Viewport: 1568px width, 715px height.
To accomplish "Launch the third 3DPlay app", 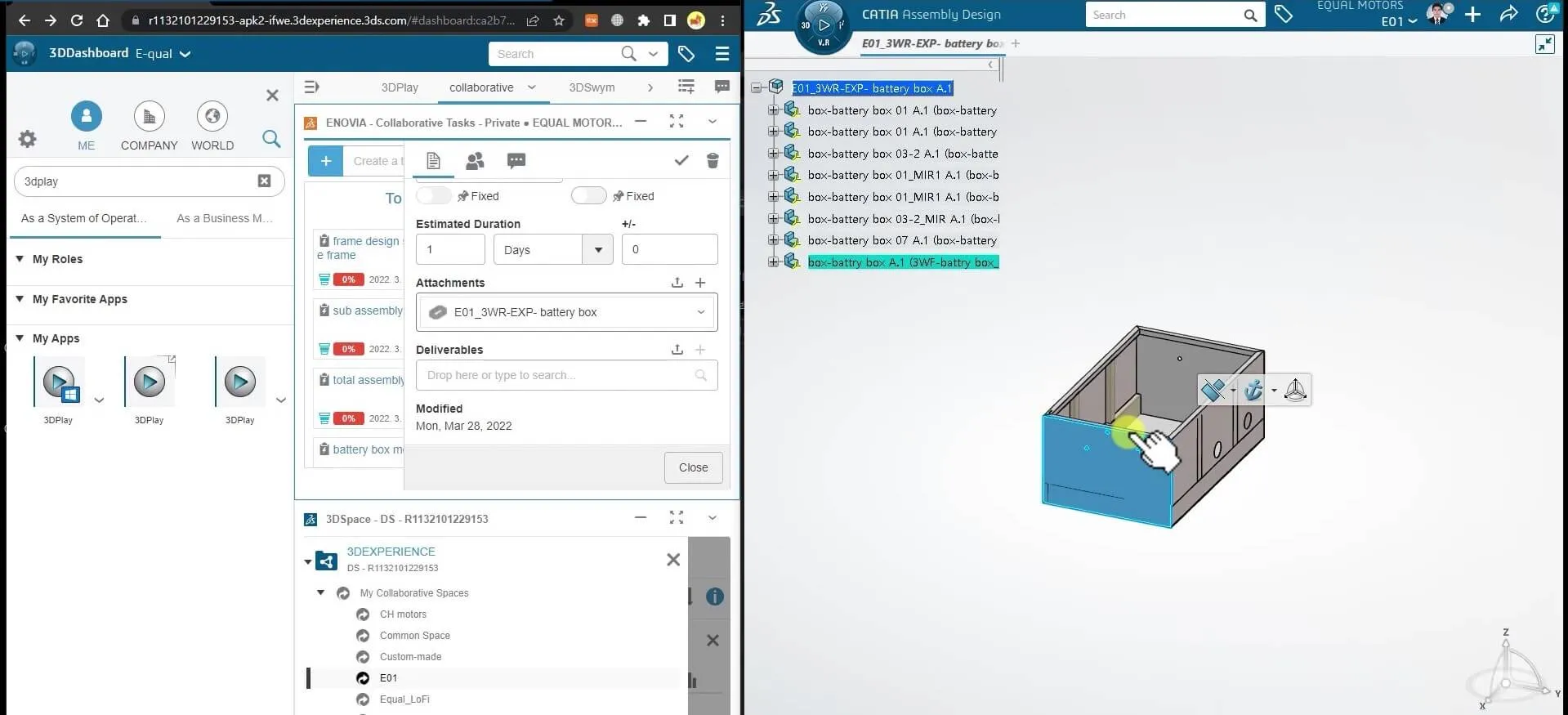I will (240, 382).
